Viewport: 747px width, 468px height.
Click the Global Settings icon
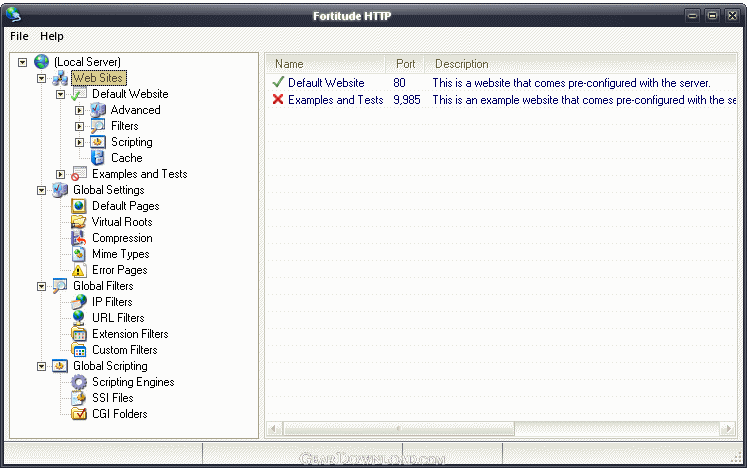click(60, 190)
